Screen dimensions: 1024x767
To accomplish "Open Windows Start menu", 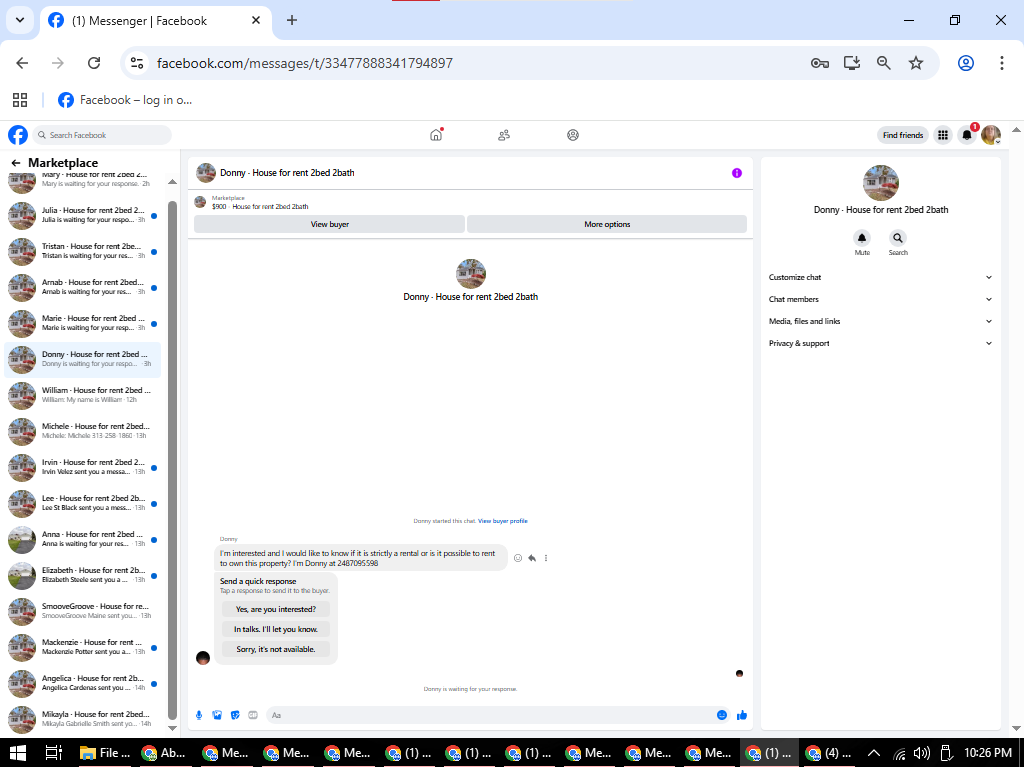I will [18, 753].
